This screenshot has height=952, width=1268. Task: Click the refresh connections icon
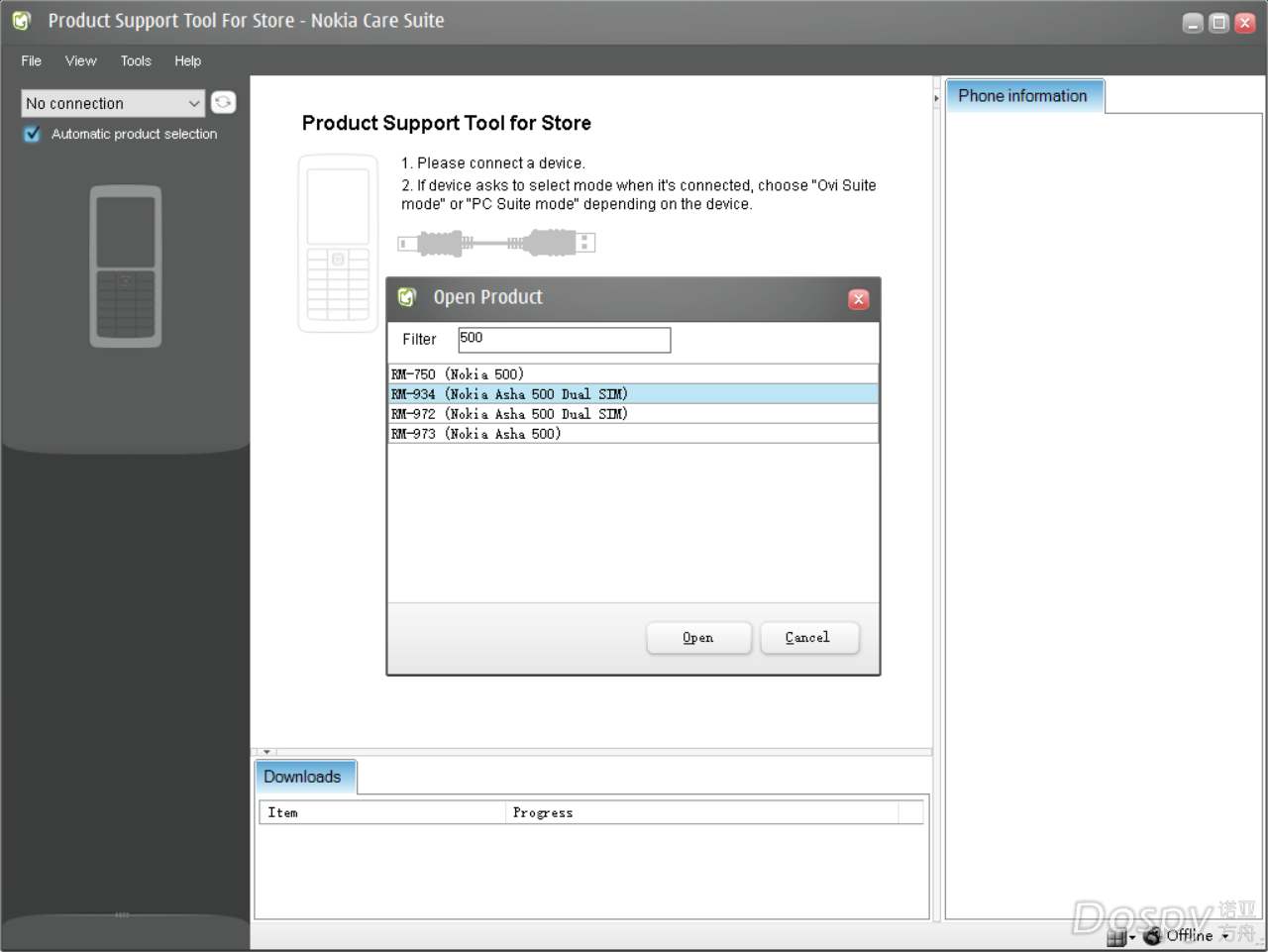223,102
